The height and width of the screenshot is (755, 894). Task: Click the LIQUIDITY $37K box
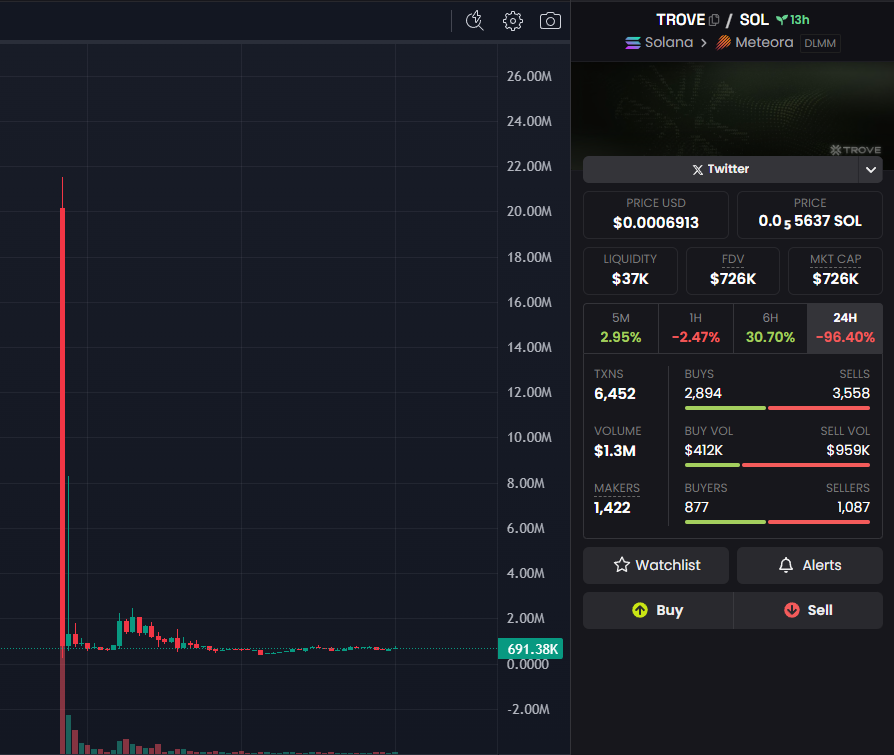pos(630,270)
